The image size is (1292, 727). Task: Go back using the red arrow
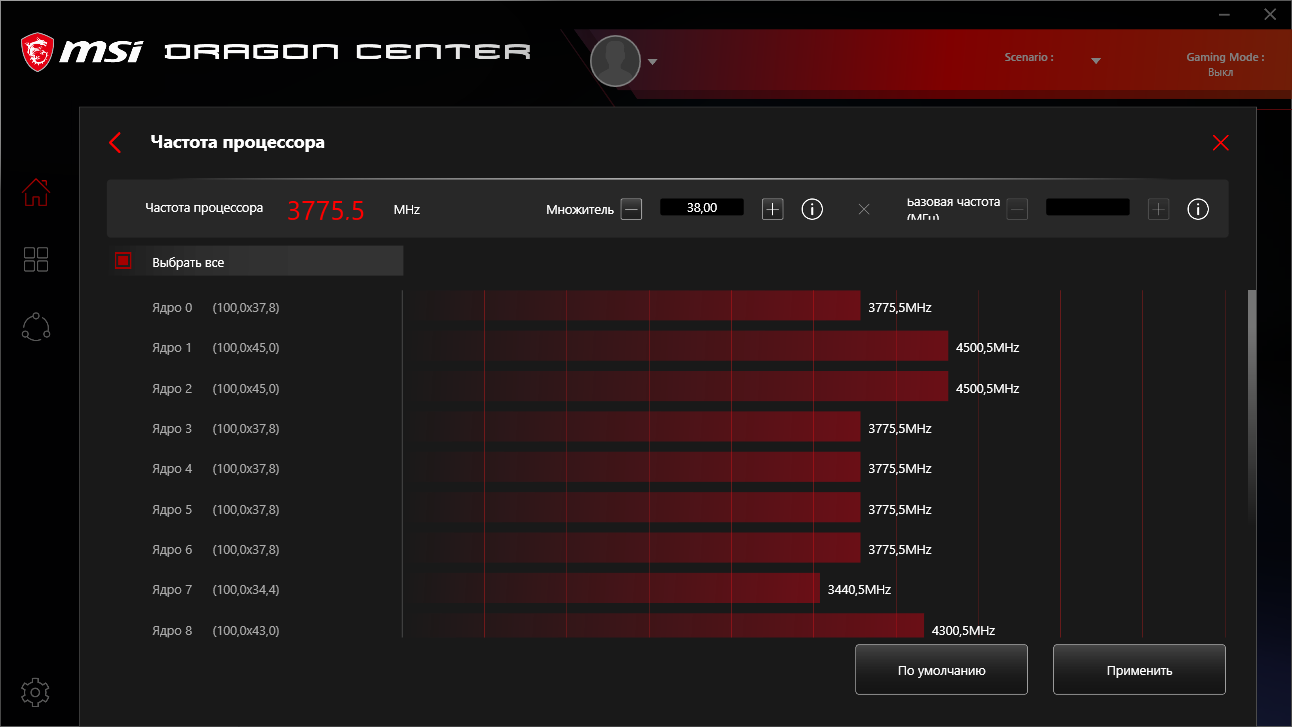(x=115, y=143)
